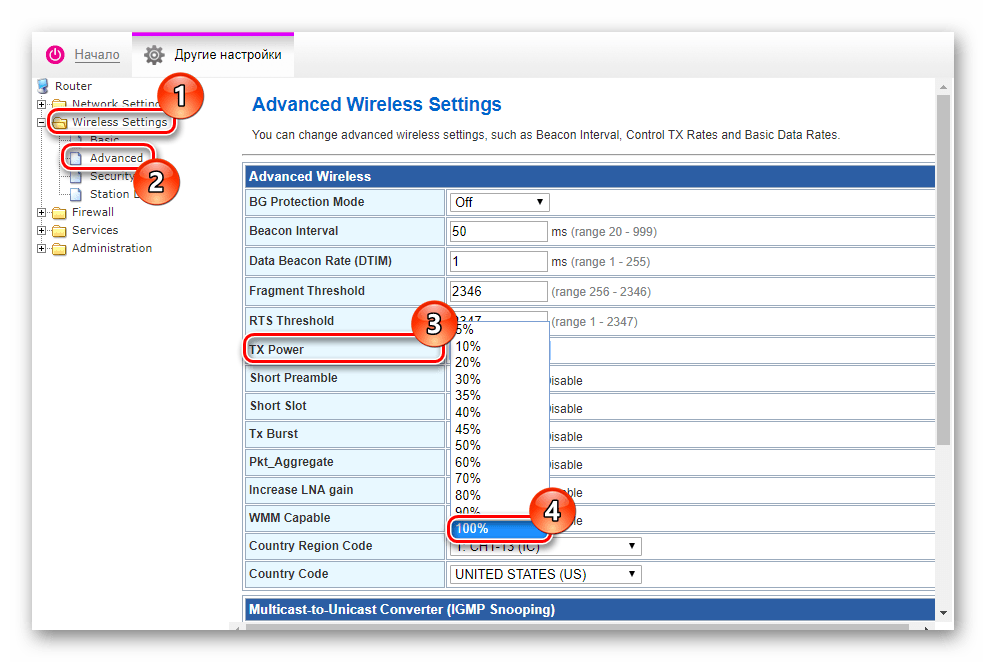Open the Начало link
Viewport: 986px width, 662px height.
(97, 55)
